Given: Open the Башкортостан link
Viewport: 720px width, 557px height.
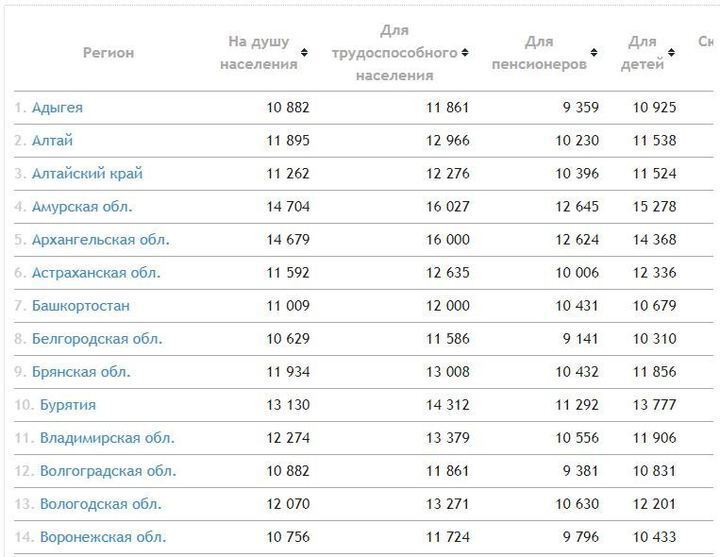Looking at the screenshot, I should pos(81,305).
